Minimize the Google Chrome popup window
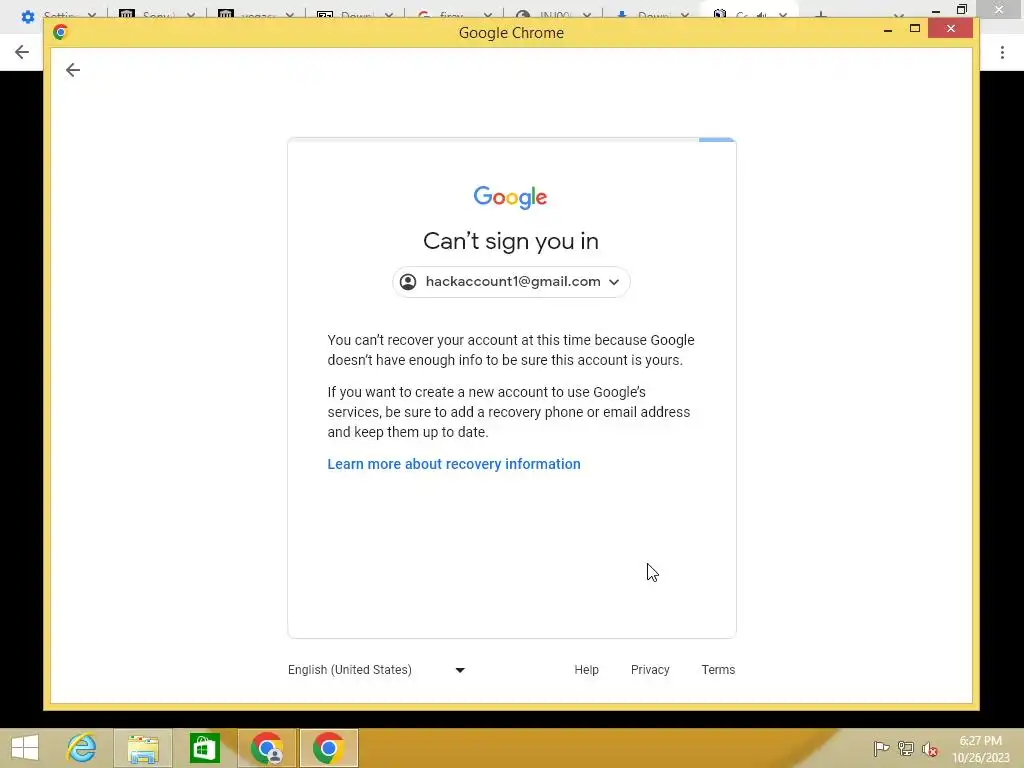 [x=888, y=29]
